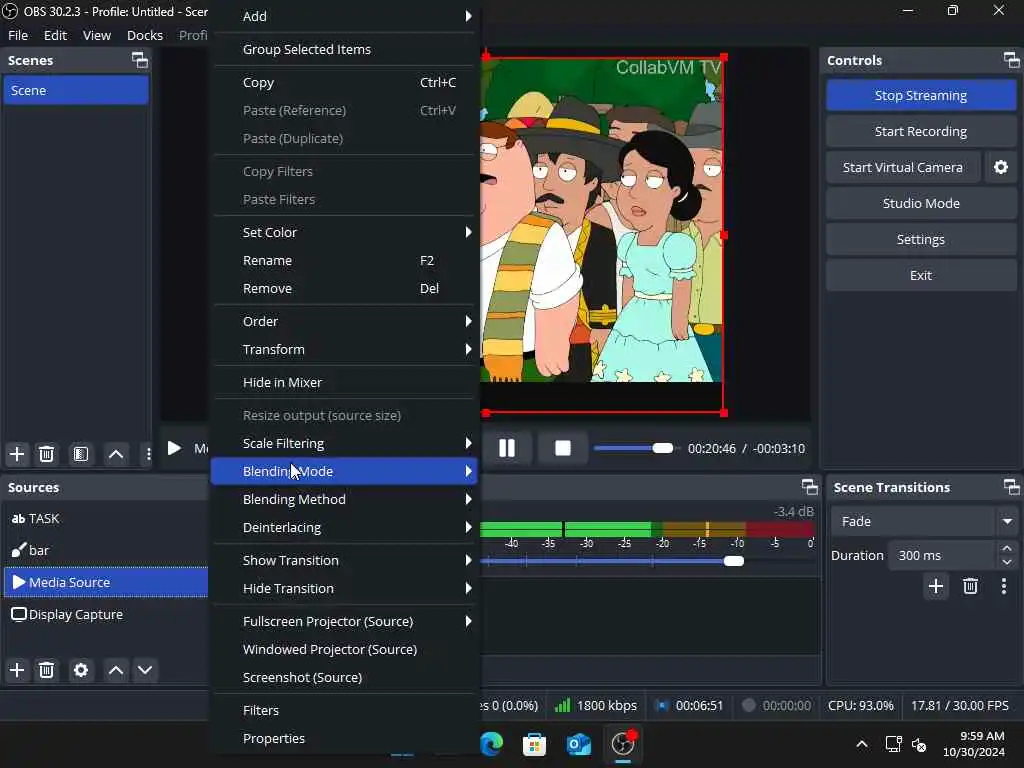
Task: Pop out the Scene Transitions dock
Action: pos(1011,487)
